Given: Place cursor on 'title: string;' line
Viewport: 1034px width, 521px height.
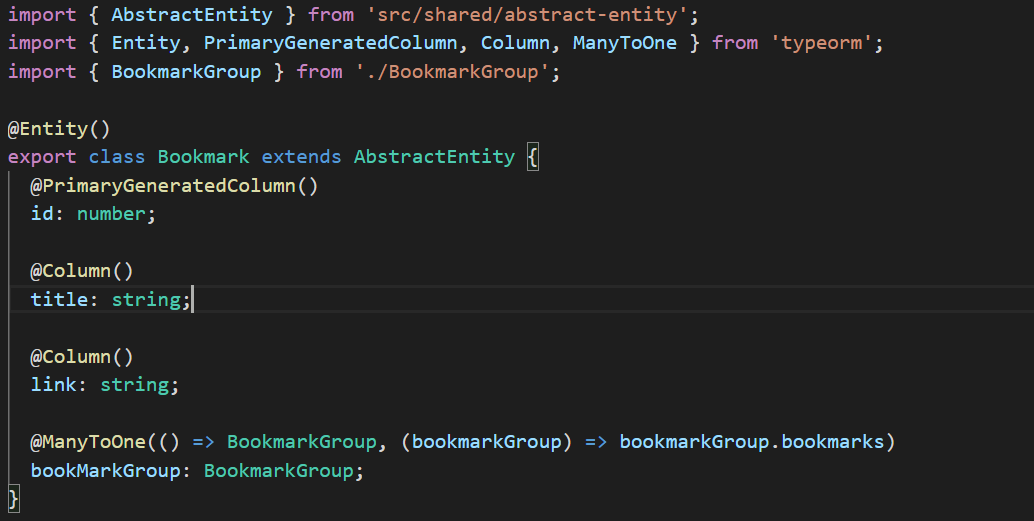Looking at the screenshot, I should 110,299.
